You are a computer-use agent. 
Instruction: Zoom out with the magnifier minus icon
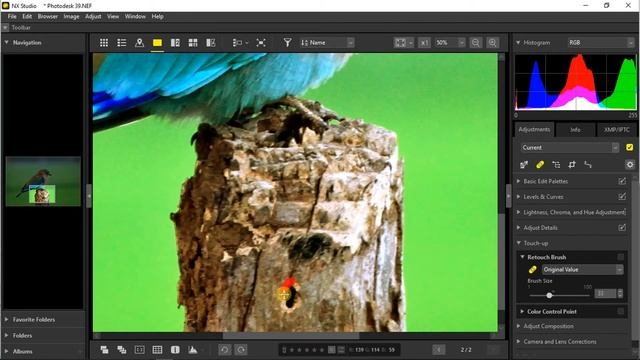pyautogui.click(x=476, y=42)
